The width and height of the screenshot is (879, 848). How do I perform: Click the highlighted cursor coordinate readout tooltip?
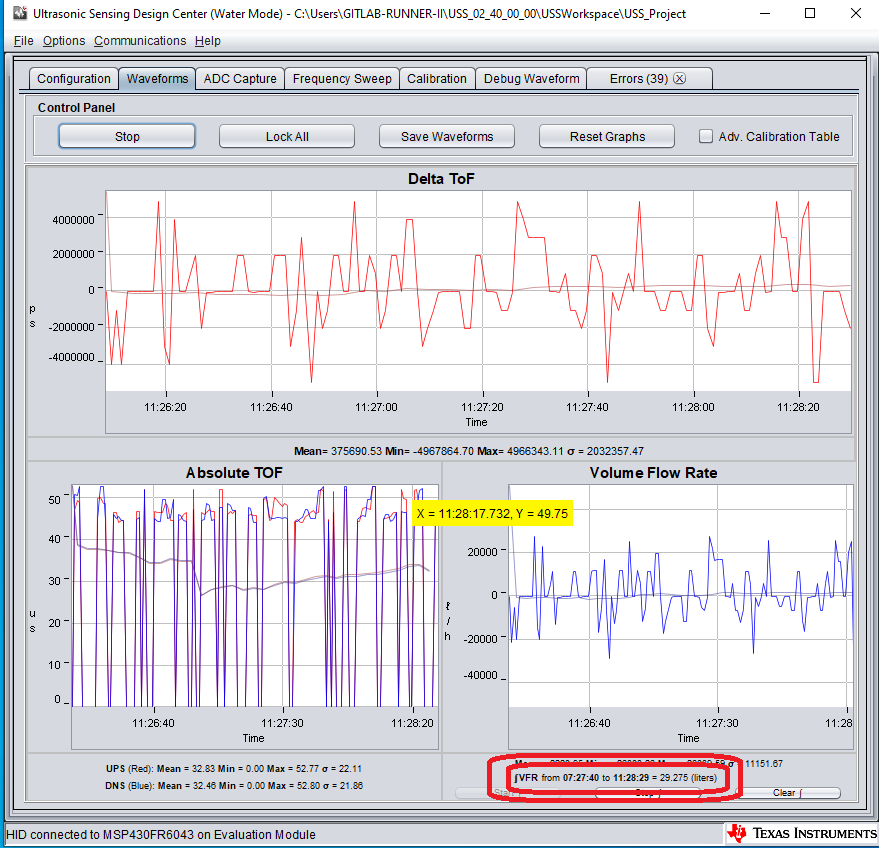coord(493,513)
